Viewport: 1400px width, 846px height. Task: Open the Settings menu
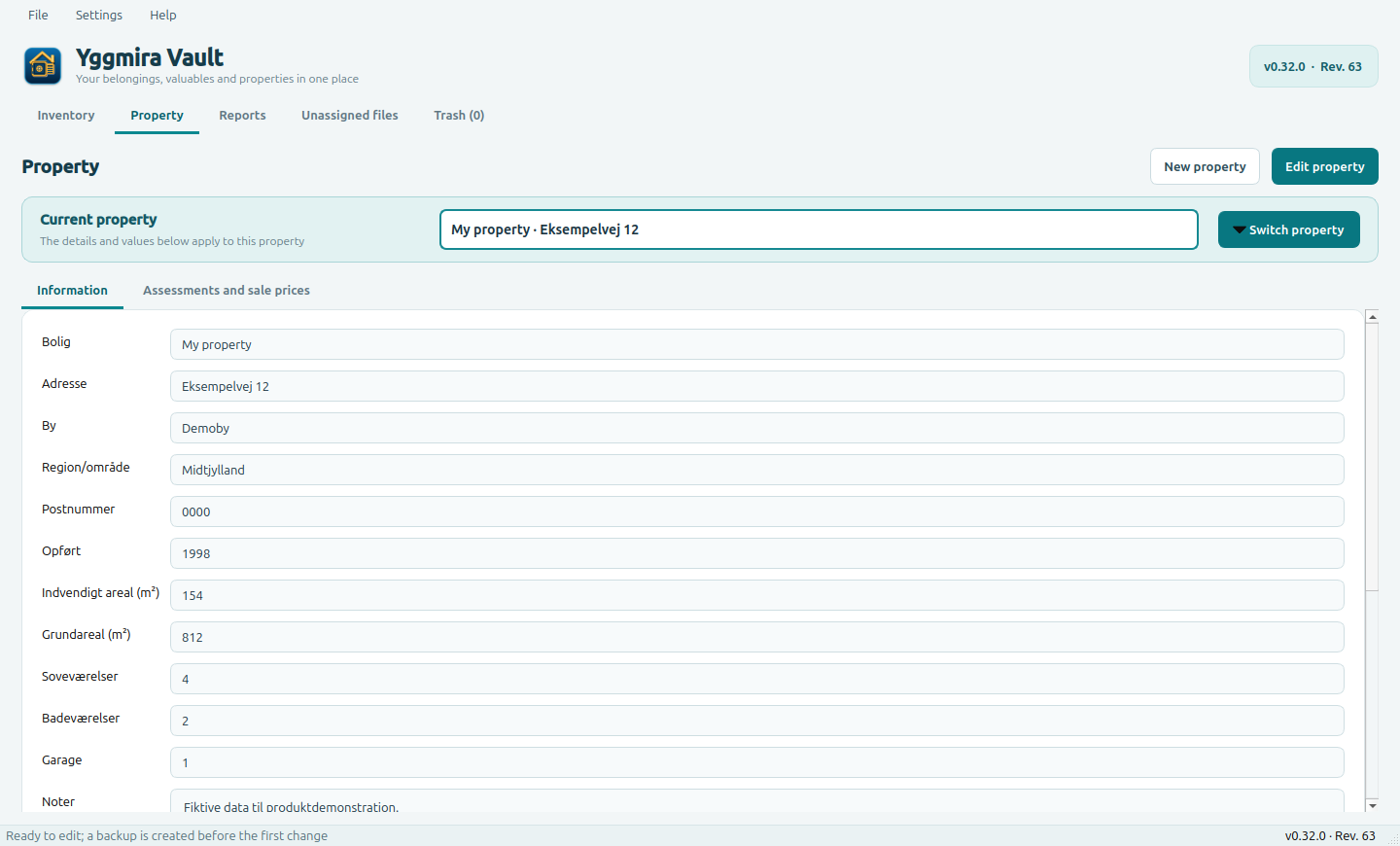(x=99, y=15)
